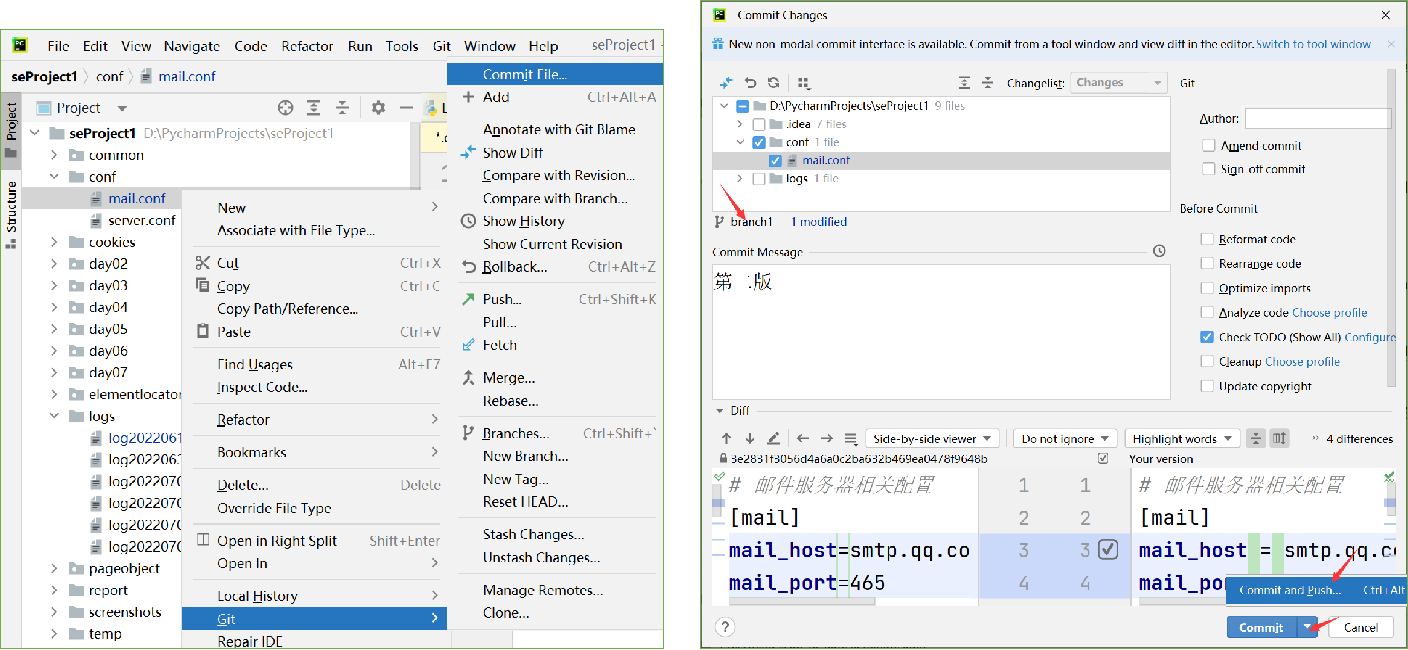Click the Author input field
Viewport: 1408px width, 650px height.
(1318, 119)
